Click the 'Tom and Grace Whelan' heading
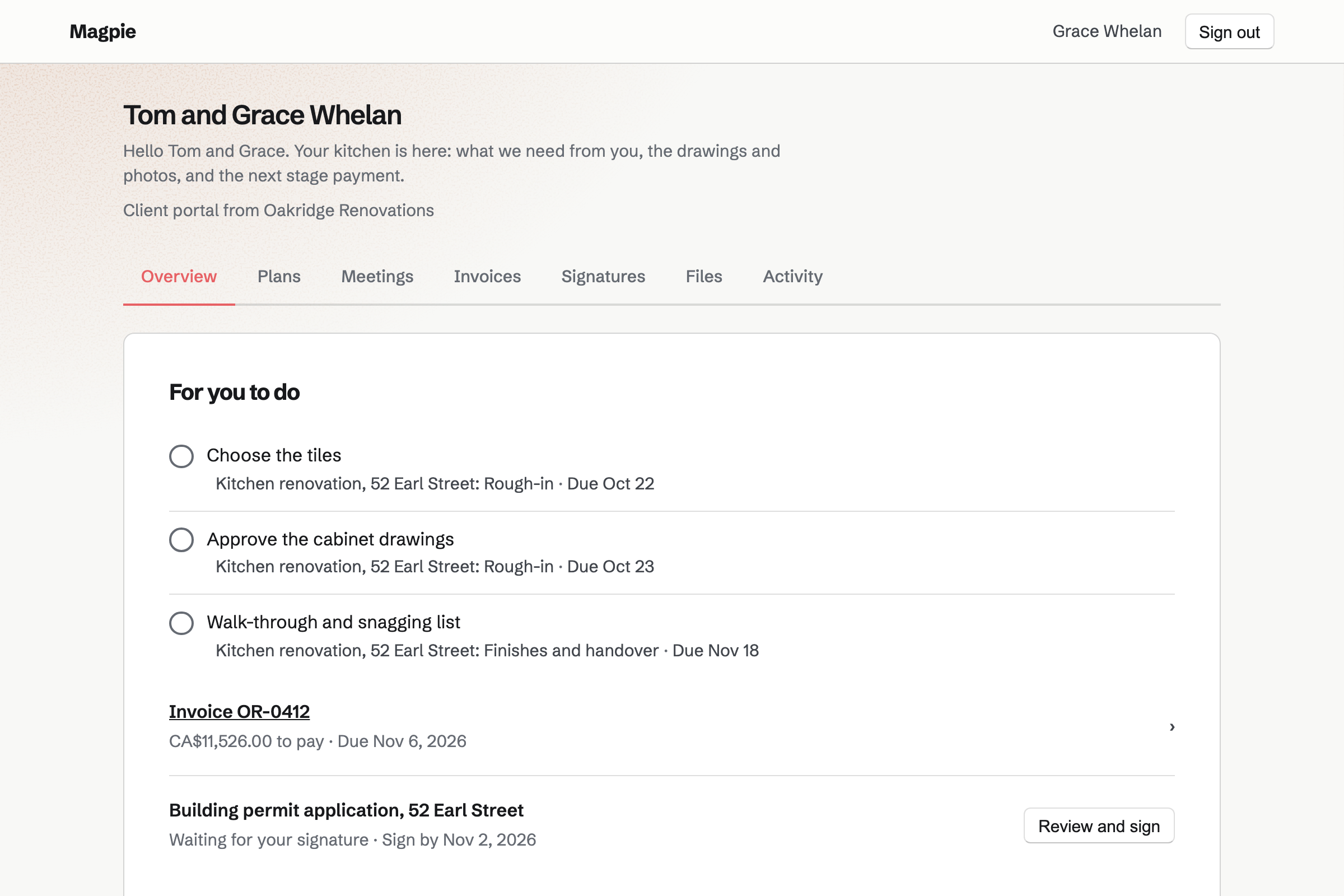The image size is (1344, 896). point(263,115)
